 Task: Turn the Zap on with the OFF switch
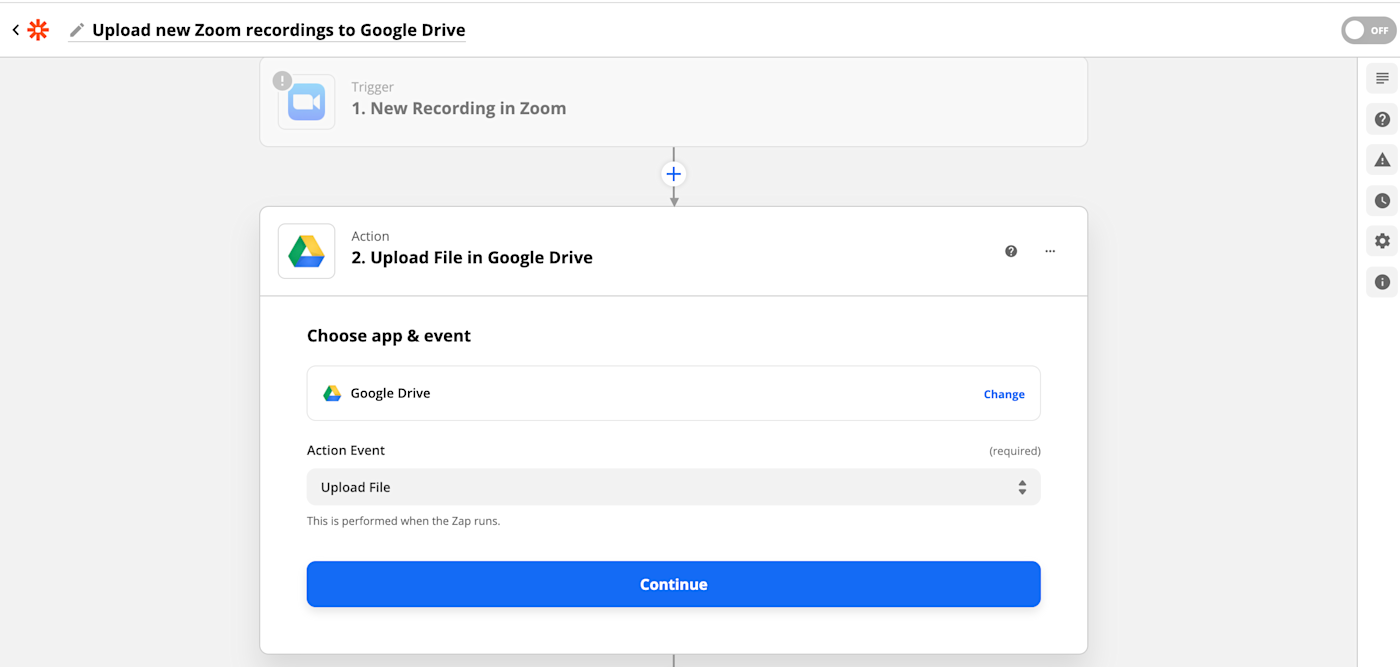[1368, 30]
